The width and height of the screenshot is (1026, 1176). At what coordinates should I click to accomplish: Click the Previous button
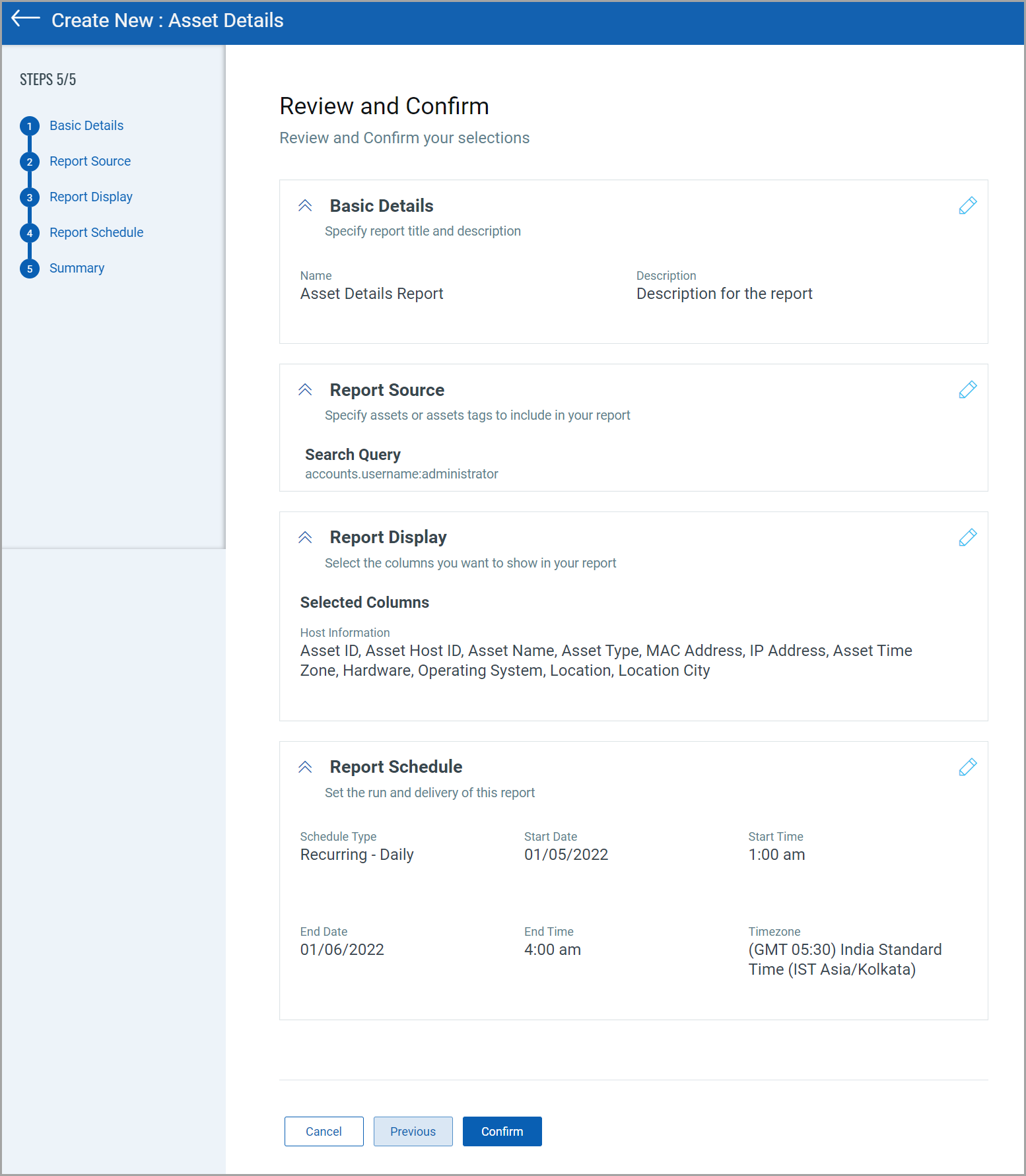point(413,1131)
